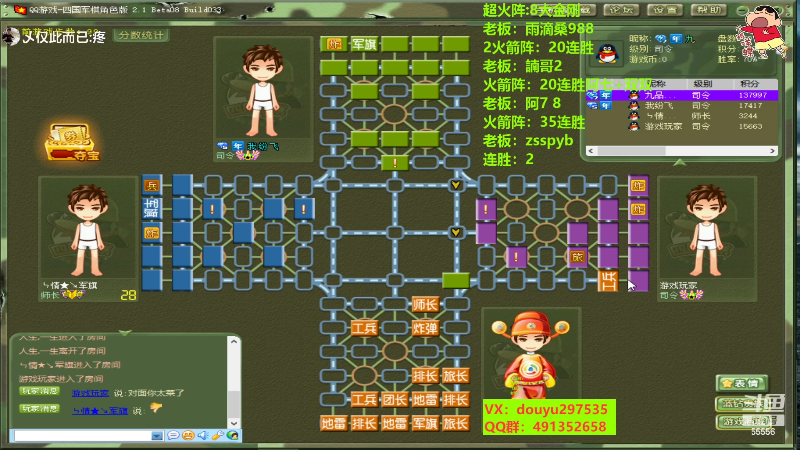The width and height of the screenshot is (800, 450).
Task: Select the 游戏玩家 row with score 15663
Action: click(682, 126)
